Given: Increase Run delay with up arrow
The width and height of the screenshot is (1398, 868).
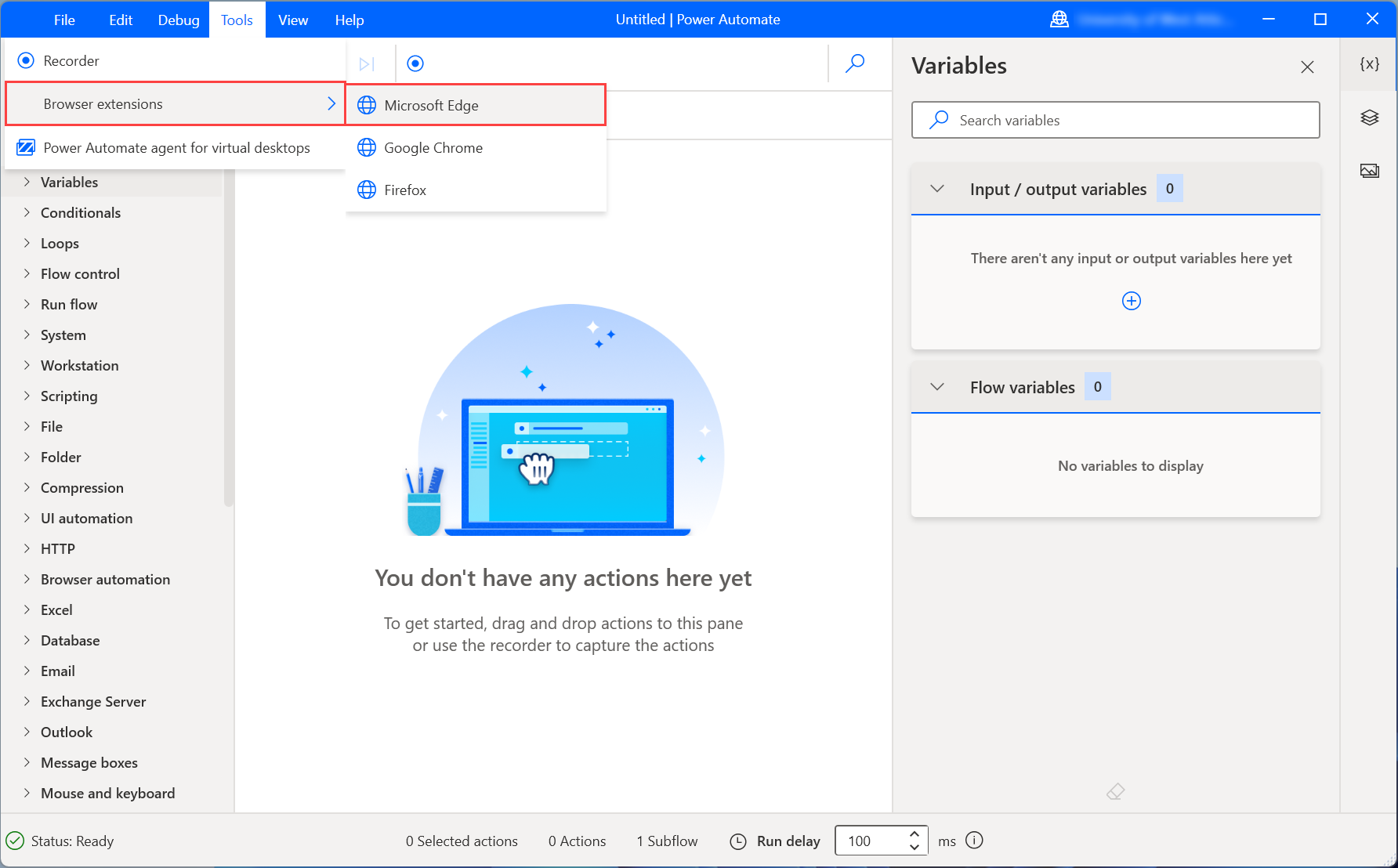Looking at the screenshot, I should [x=914, y=834].
